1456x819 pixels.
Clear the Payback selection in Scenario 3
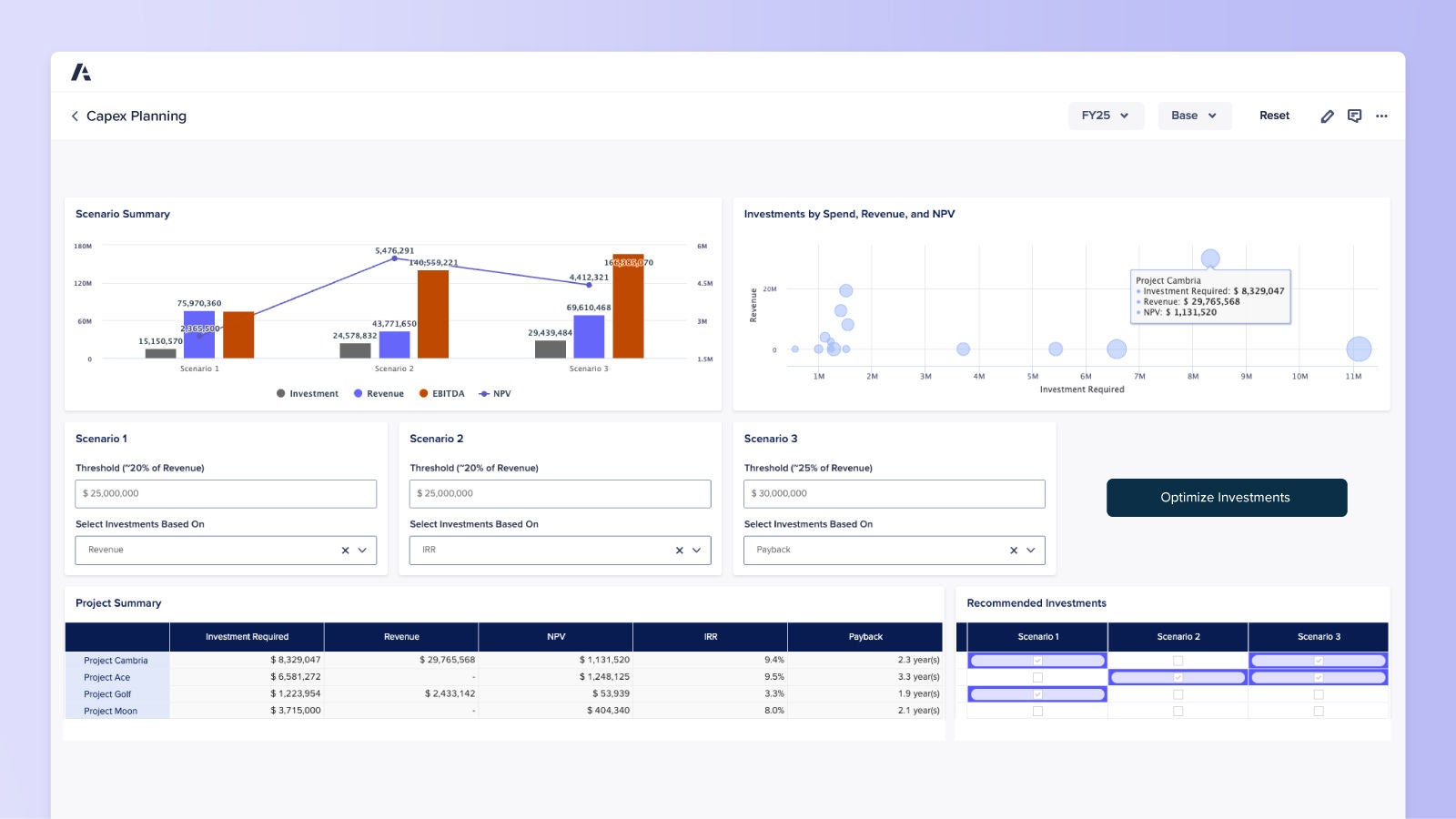pos(1013,550)
